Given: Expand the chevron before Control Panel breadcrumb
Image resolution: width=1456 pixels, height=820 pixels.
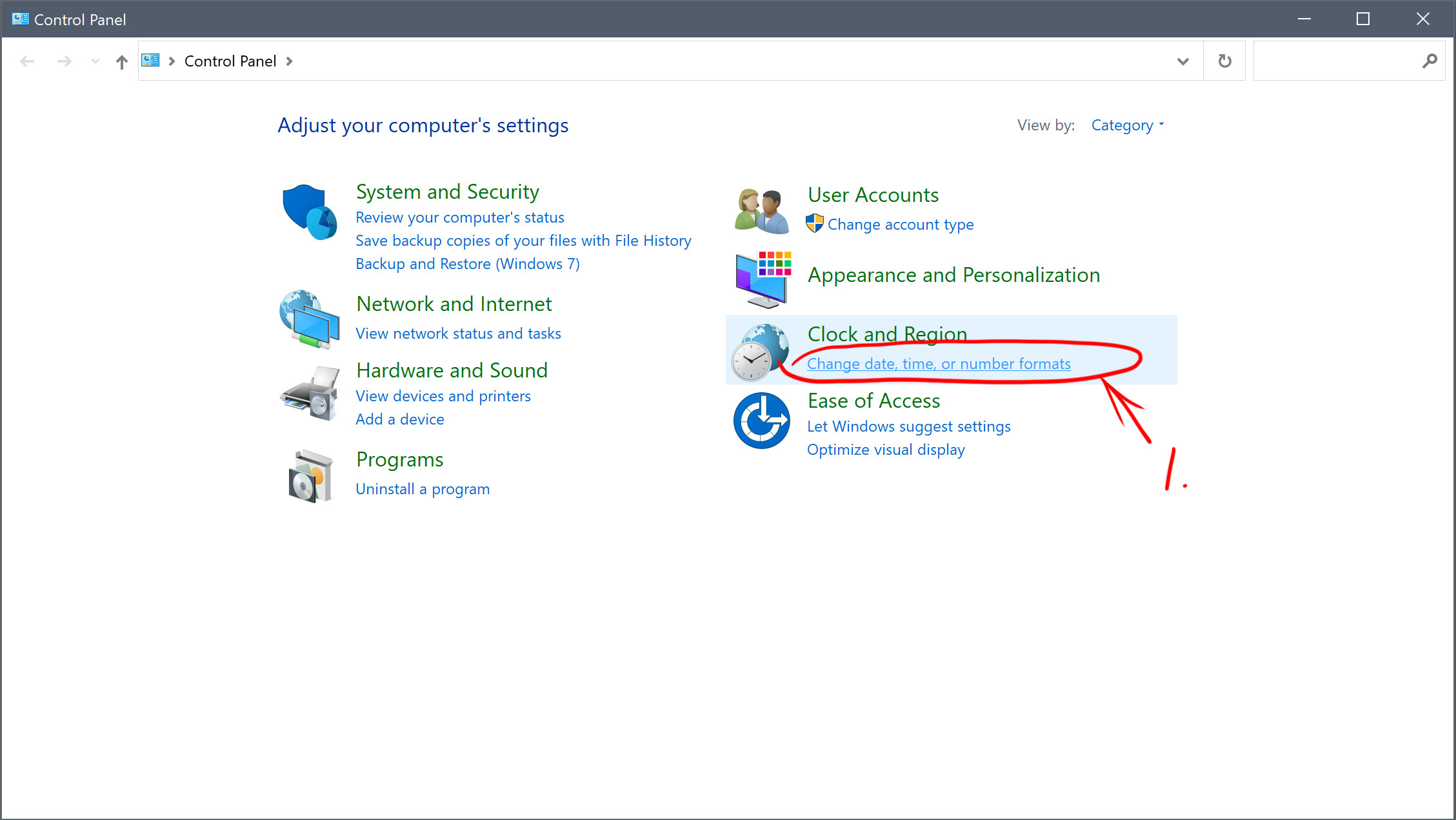Looking at the screenshot, I should coord(172,61).
